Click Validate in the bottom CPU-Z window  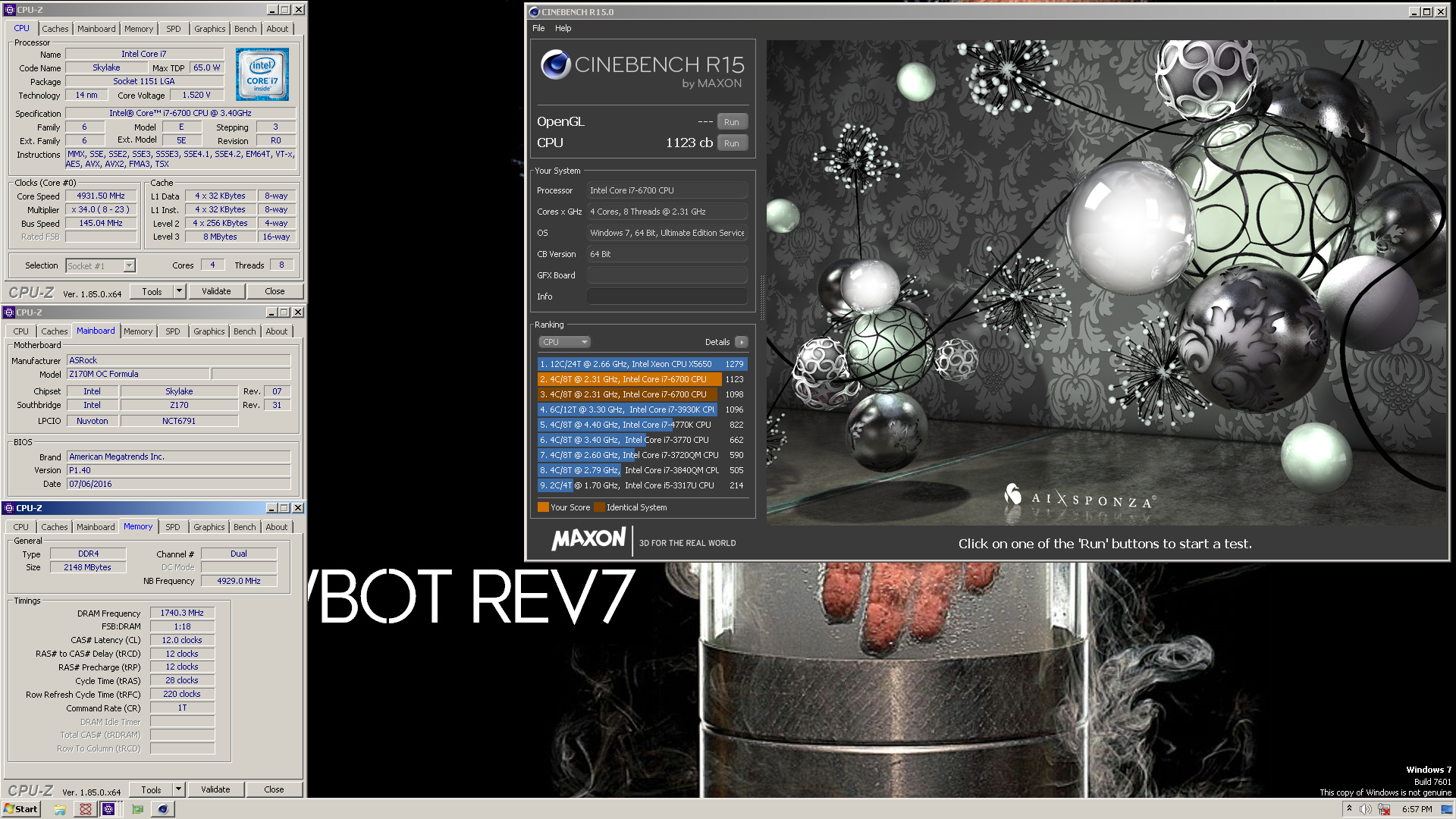(215, 789)
